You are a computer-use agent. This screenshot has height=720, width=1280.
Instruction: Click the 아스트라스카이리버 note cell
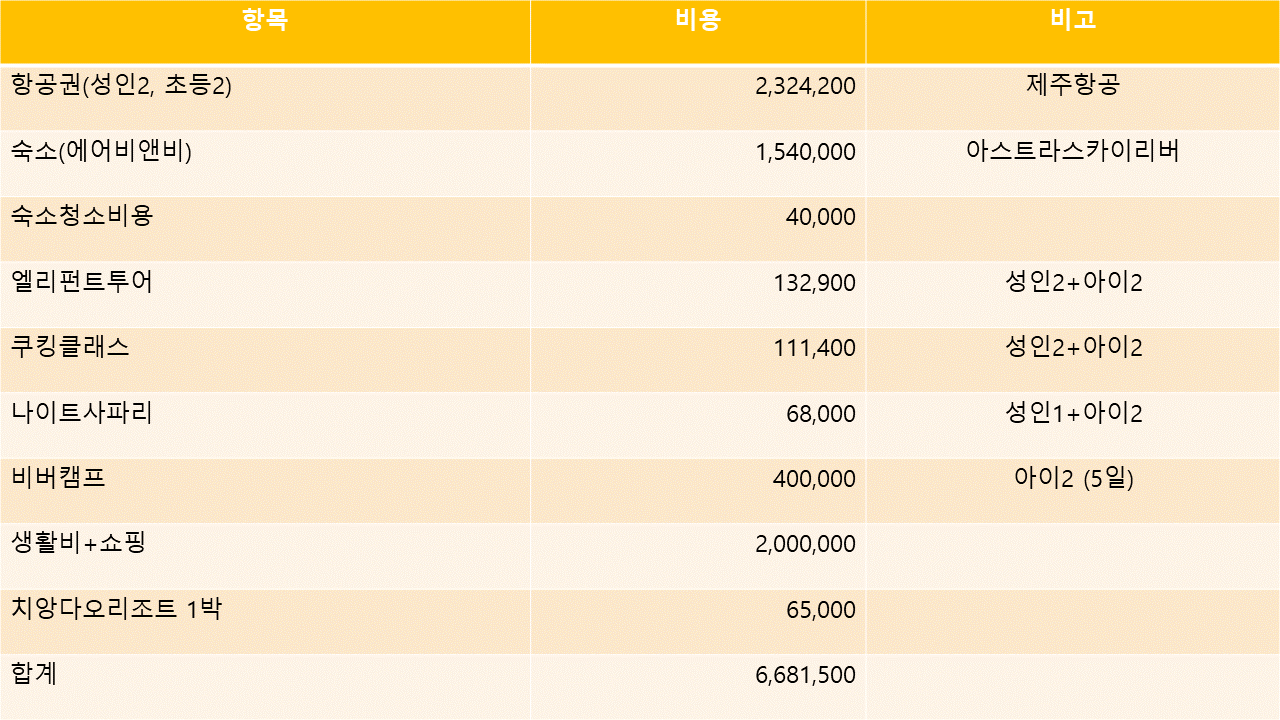click(x=1072, y=151)
